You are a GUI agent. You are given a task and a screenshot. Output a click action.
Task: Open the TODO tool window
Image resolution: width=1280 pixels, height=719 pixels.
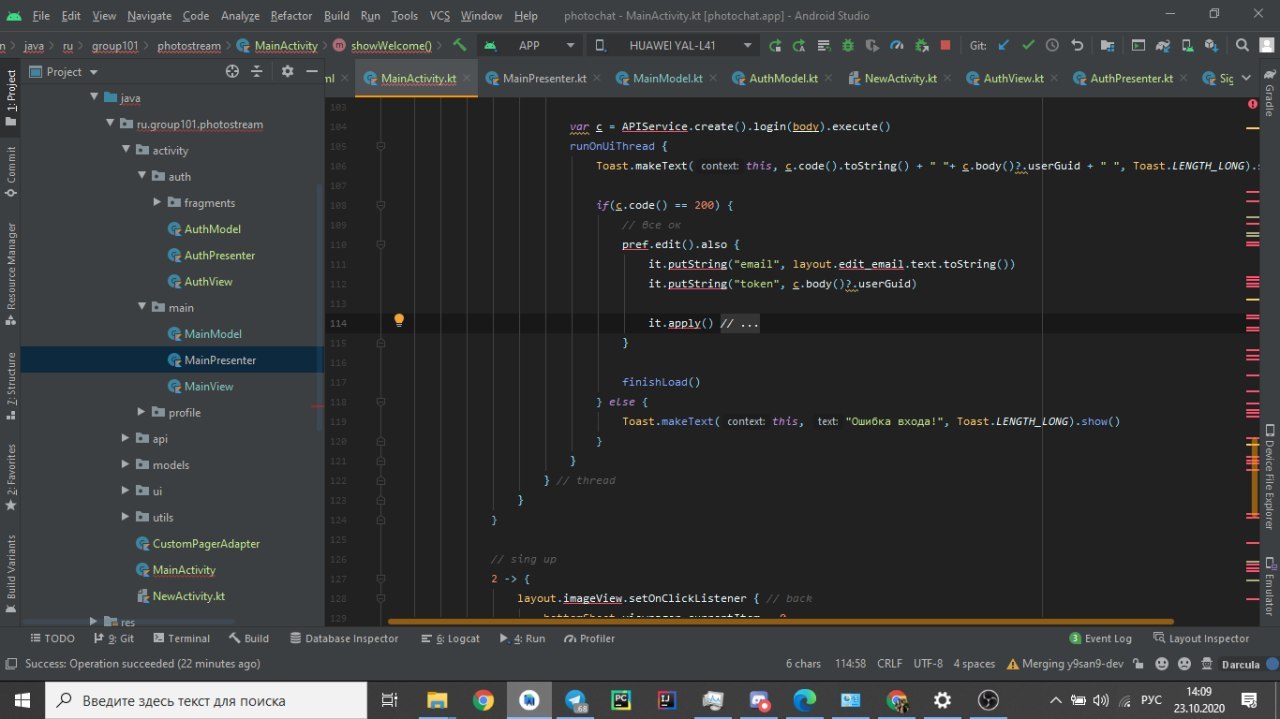click(x=52, y=638)
